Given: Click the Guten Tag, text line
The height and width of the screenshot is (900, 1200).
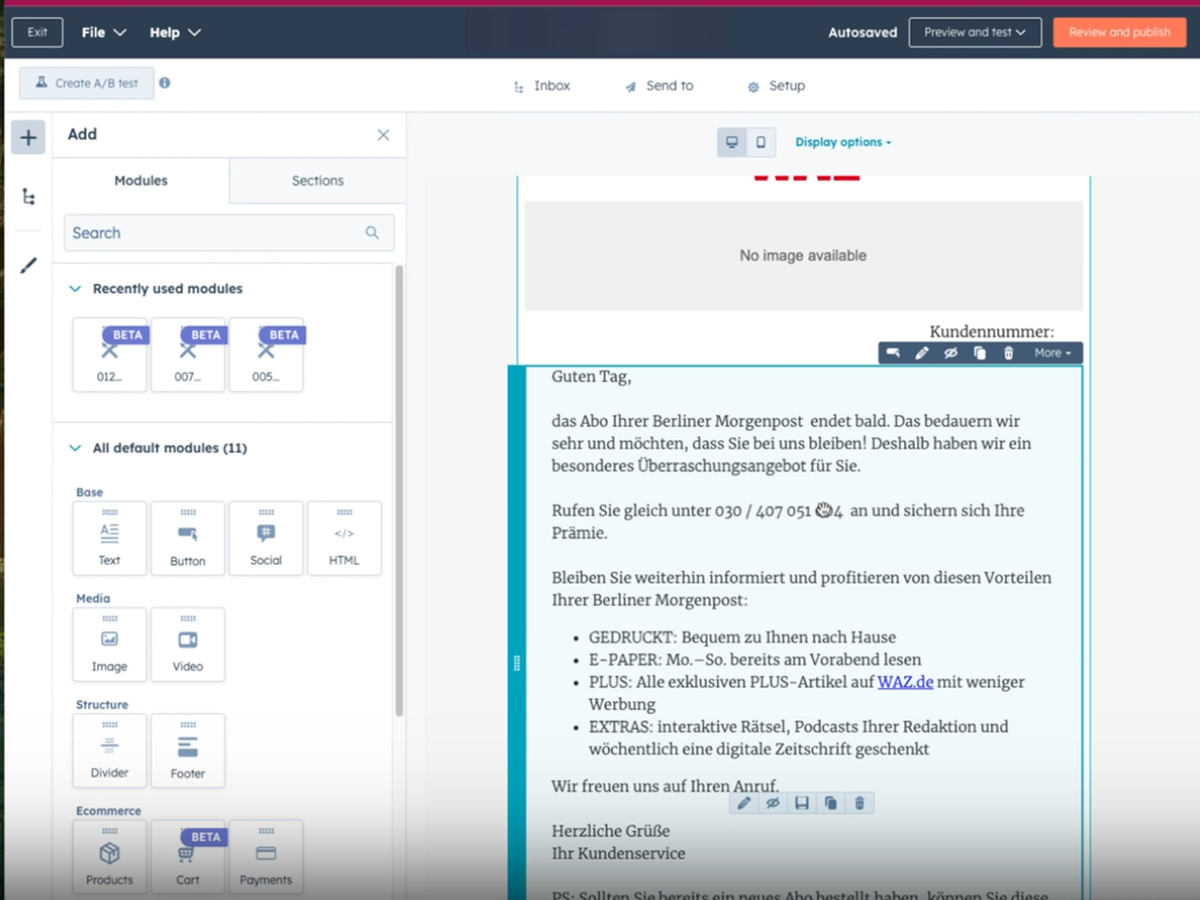Looking at the screenshot, I should tap(591, 377).
